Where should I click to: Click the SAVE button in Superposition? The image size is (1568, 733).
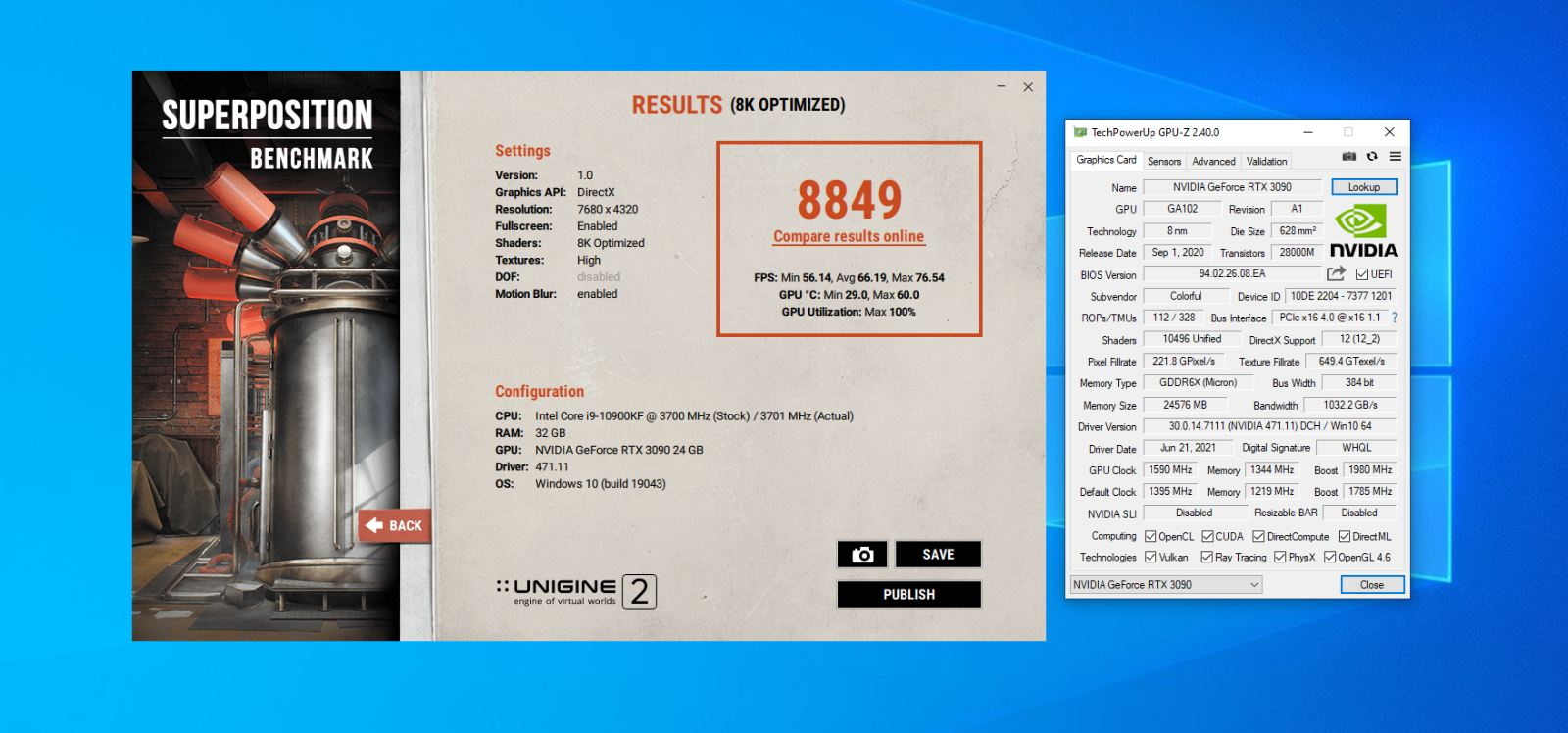click(x=938, y=555)
